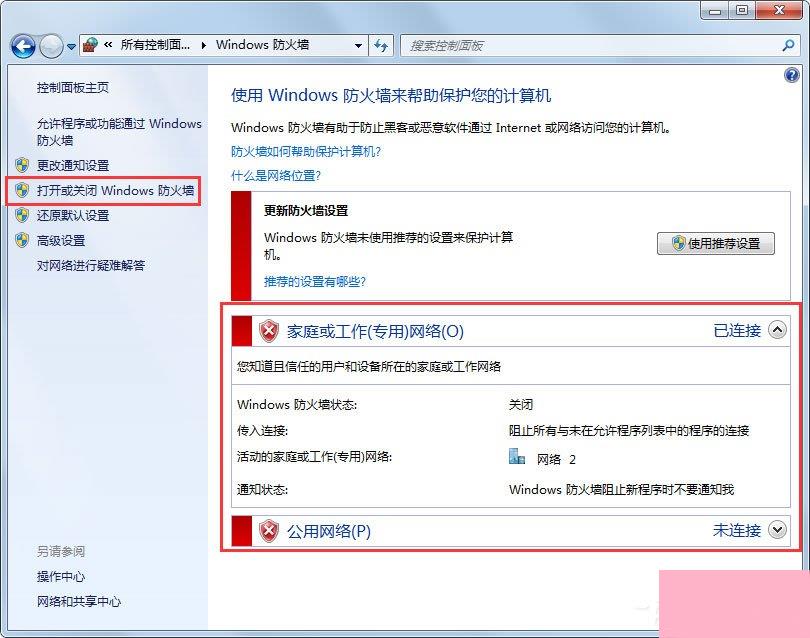This screenshot has width=810, height=638.
Task: Click the 公用网络(P) header
Action: click(329, 531)
